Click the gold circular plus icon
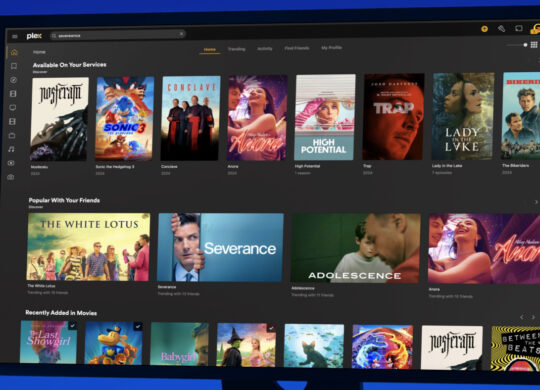 [x=484, y=29]
